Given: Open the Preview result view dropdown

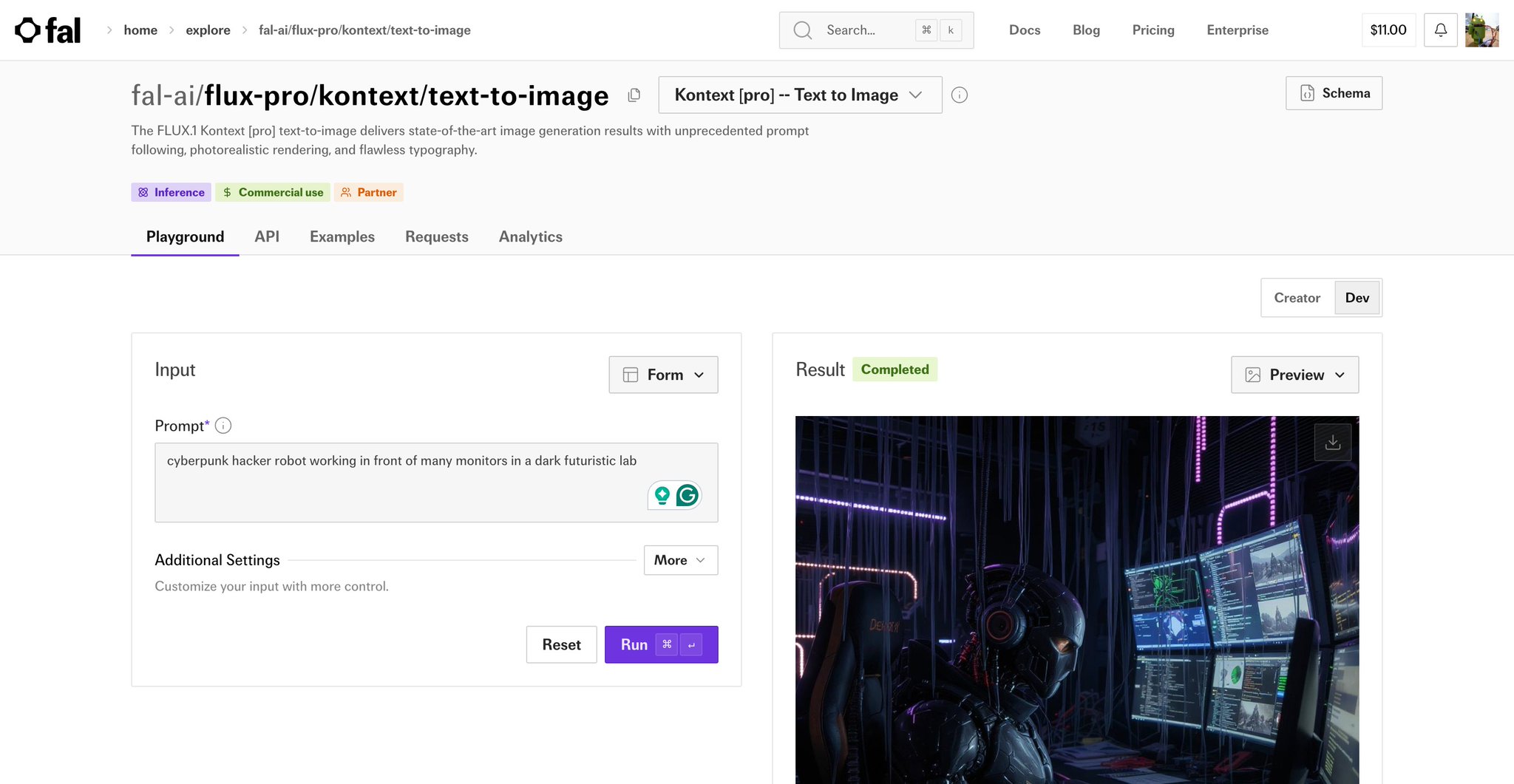Looking at the screenshot, I should click(1294, 375).
